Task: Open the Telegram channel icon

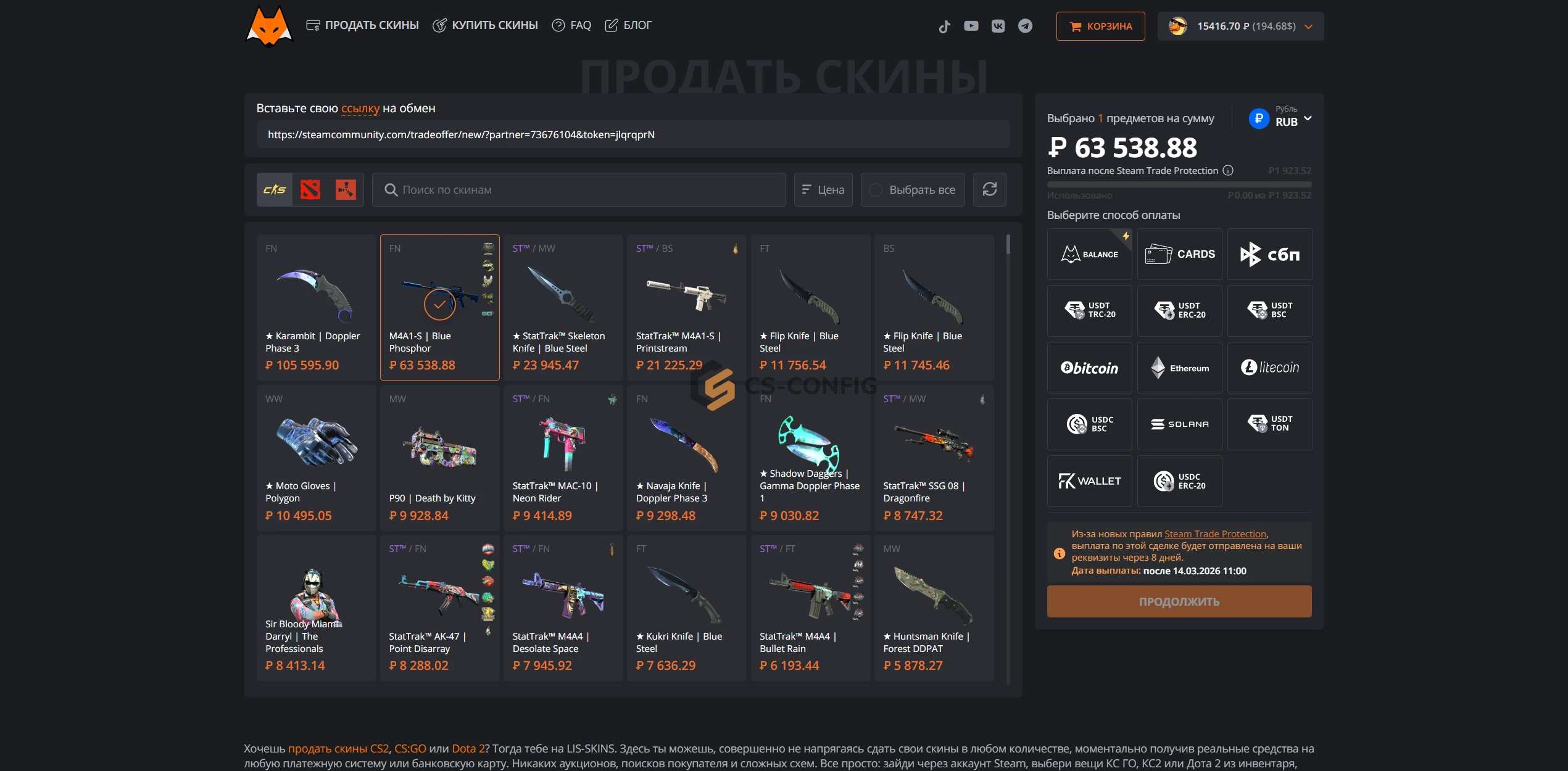Action: coord(1025,26)
